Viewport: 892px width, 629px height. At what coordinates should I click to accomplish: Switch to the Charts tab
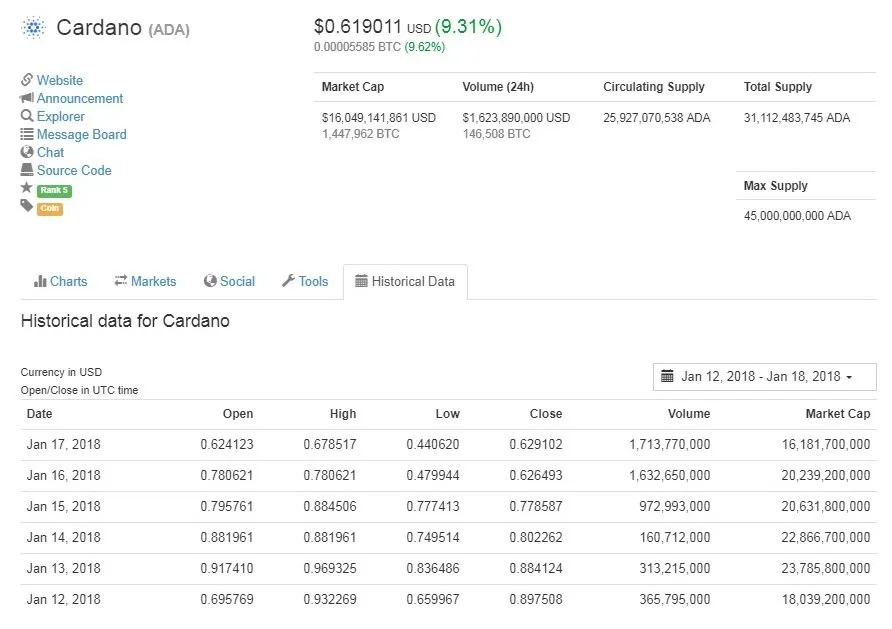coord(60,282)
